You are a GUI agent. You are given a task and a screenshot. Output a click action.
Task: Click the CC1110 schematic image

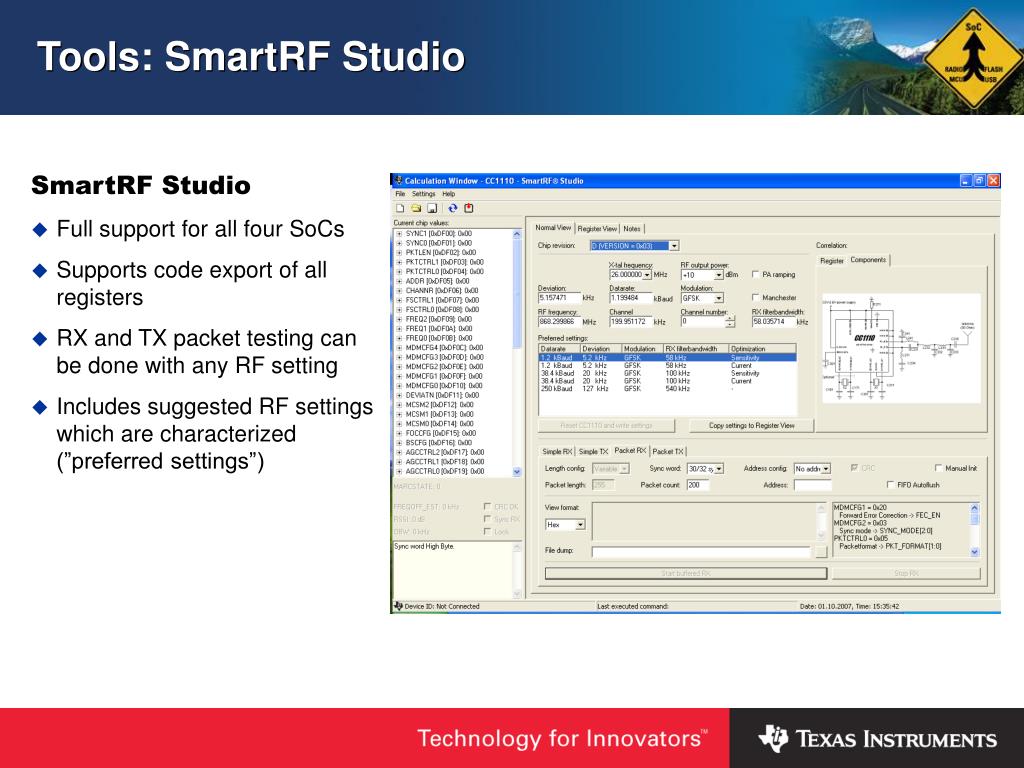point(901,348)
